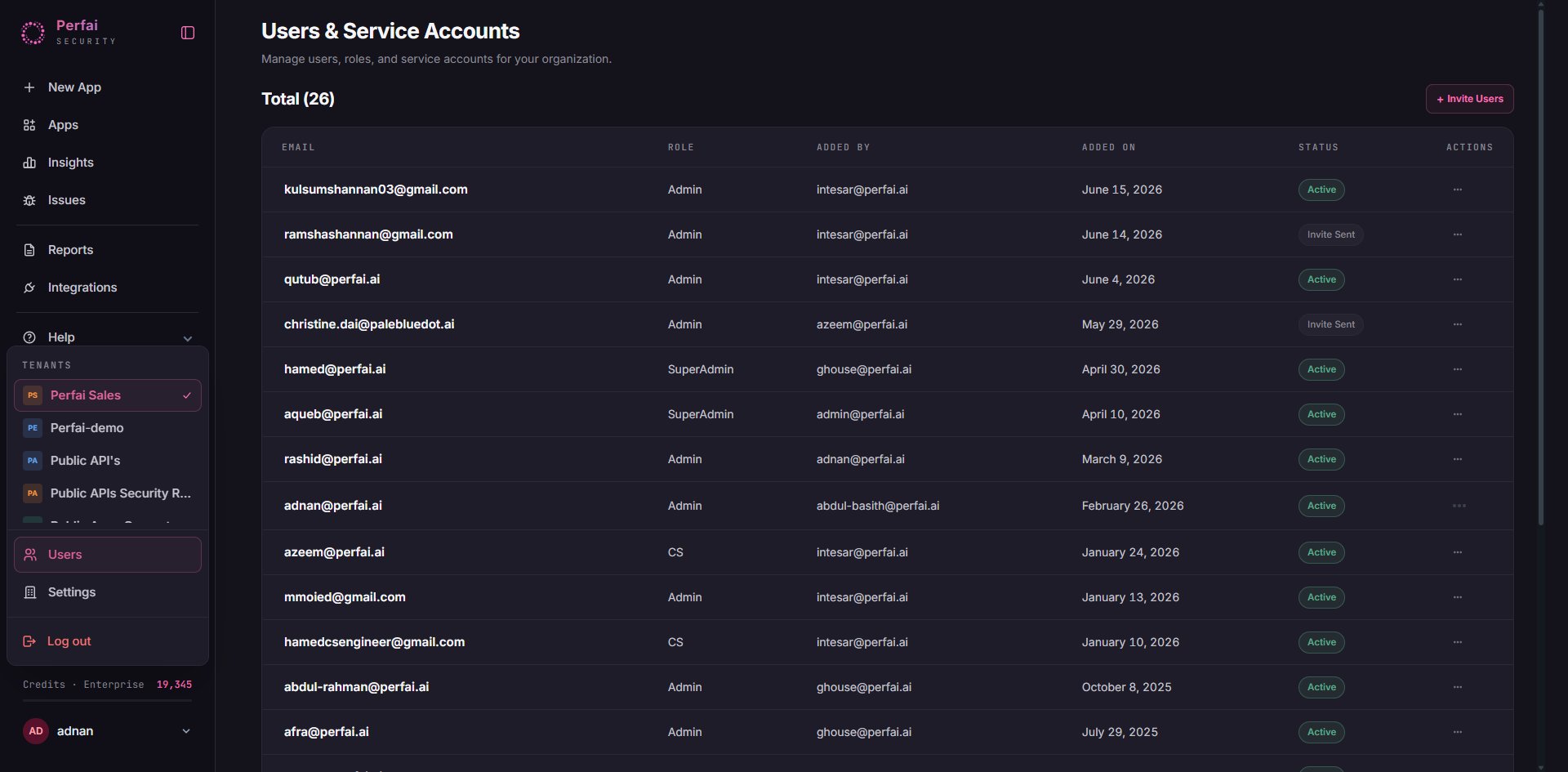Screen dimensions: 1568x772
Task: Open actions menu for kulsumshannan03@gmail.com
Action: (1458, 190)
